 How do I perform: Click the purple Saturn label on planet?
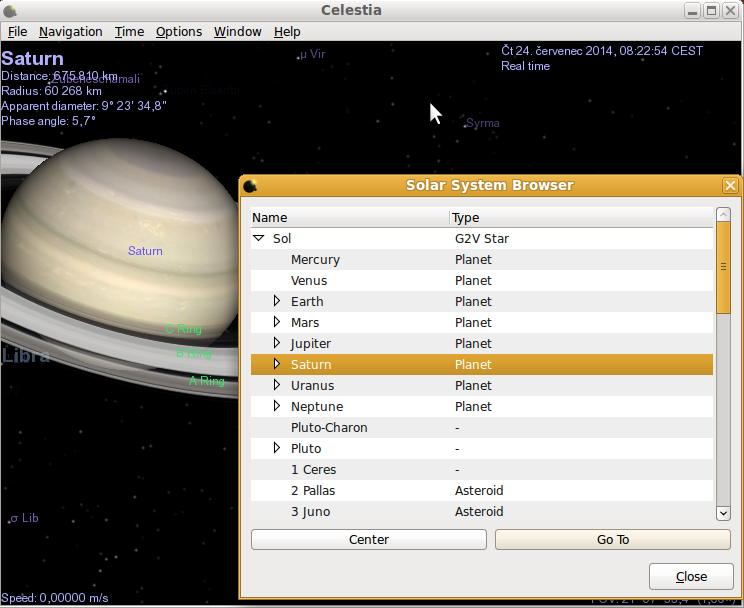tap(145, 251)
